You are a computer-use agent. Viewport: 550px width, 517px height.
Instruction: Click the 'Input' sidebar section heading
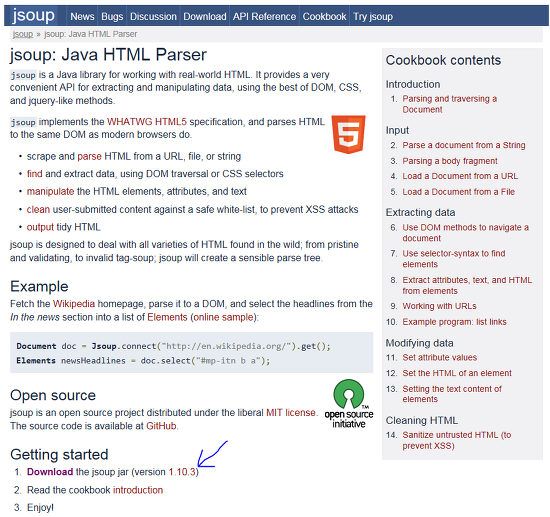(397, 130)
